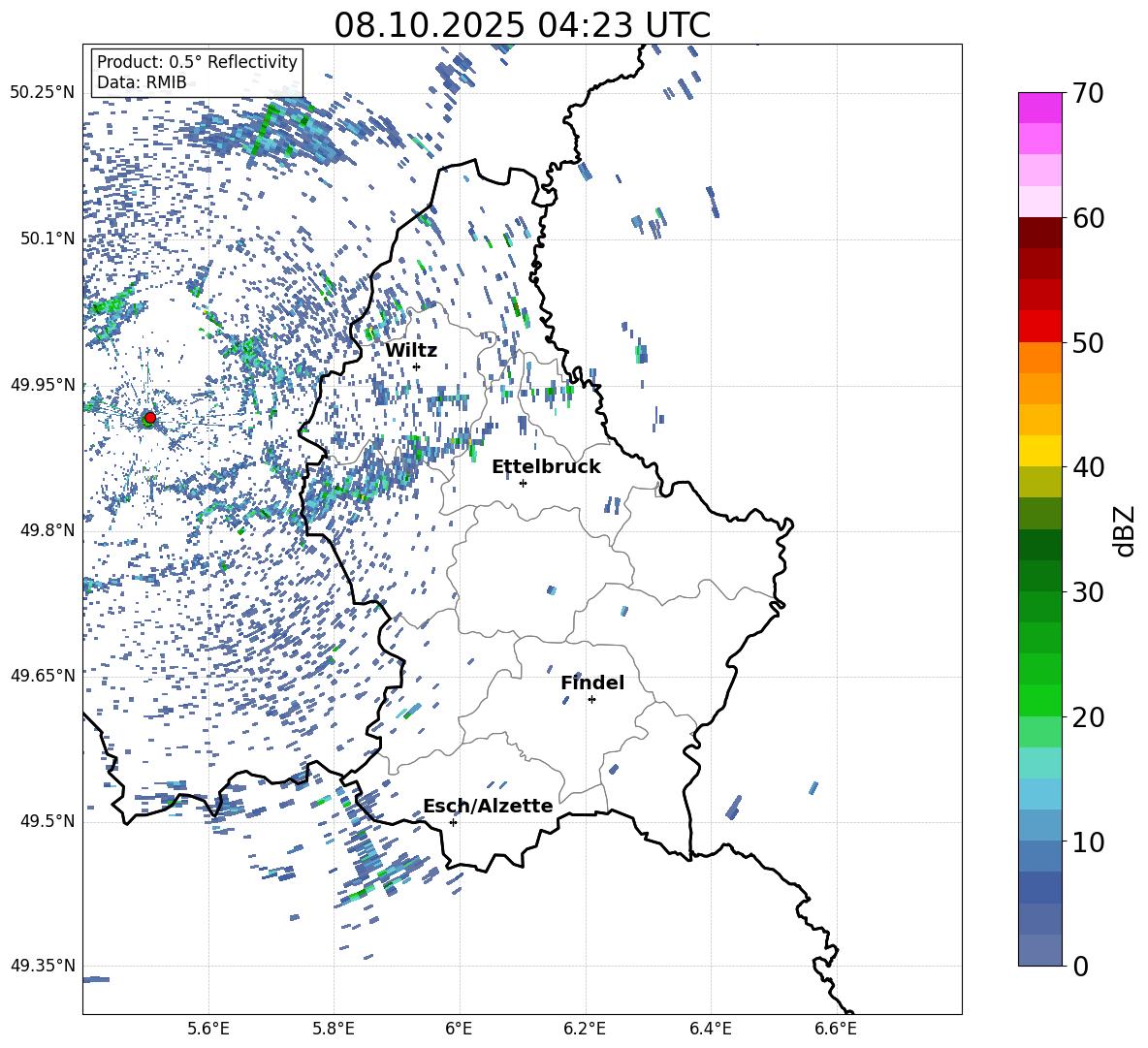The height and width of the screenshot is (1048, 1148).
Task: Click the 30 tick on colorbar
Action: click(x=1087, y=592)
